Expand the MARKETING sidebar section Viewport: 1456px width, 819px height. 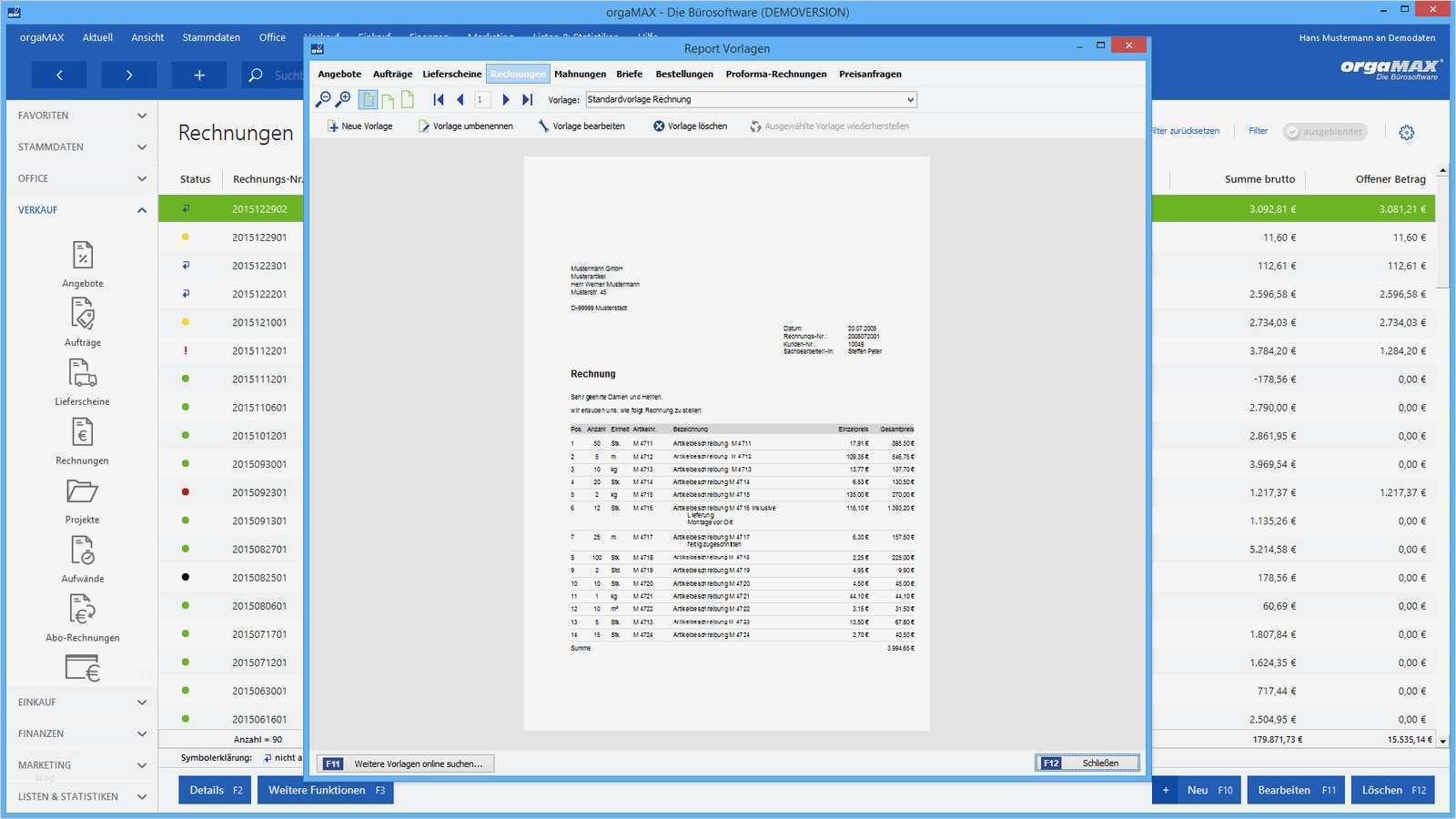82,765
